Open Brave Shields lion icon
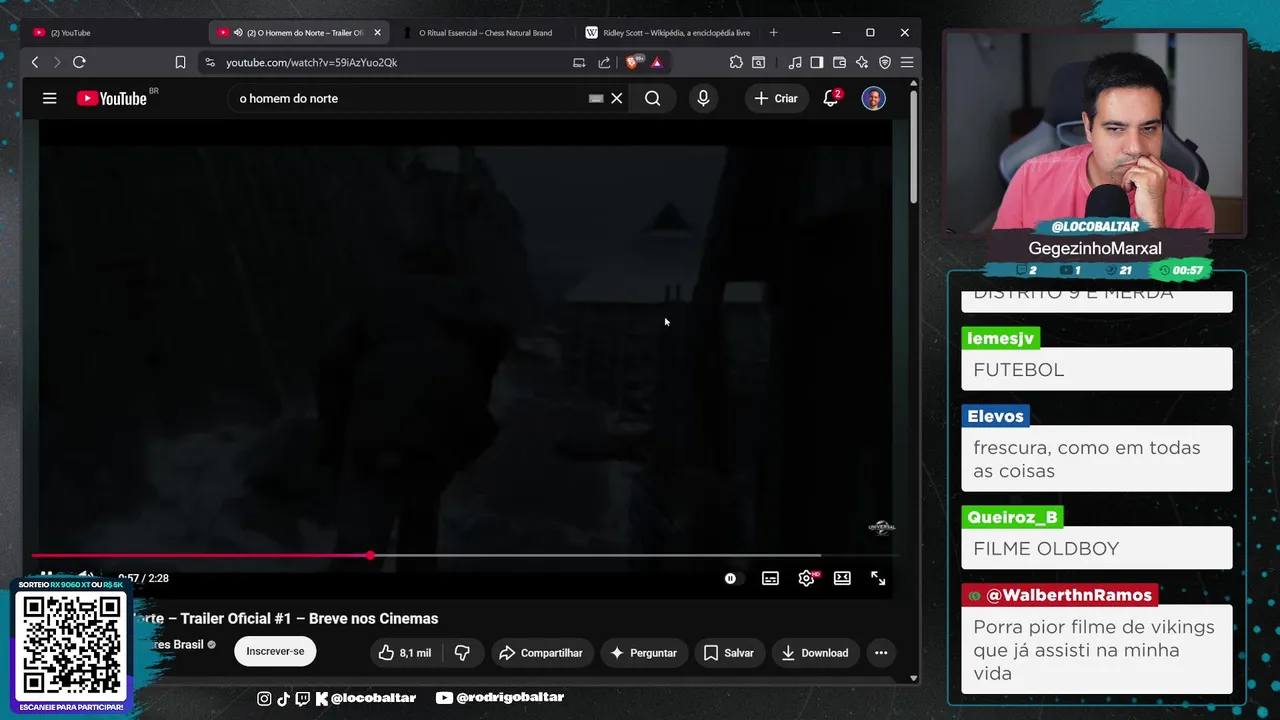 click(632, 62)
